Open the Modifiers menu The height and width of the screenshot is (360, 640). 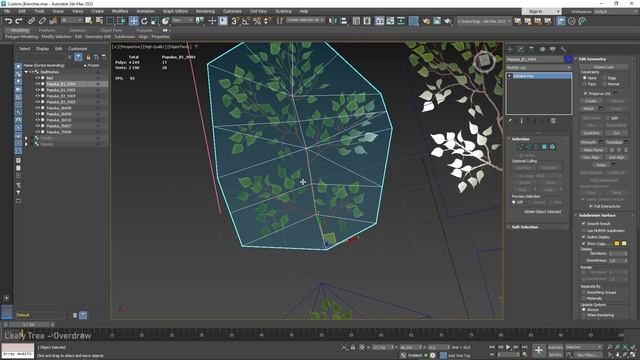pyautogui.click(x=120, y=11)
